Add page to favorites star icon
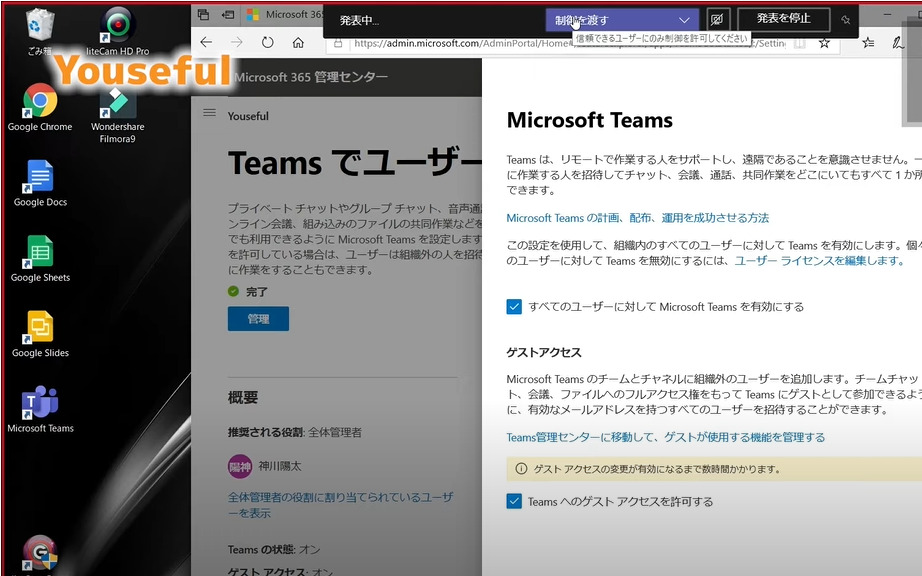The height and width of the screenshot is (576, 922). click(824, 43)
